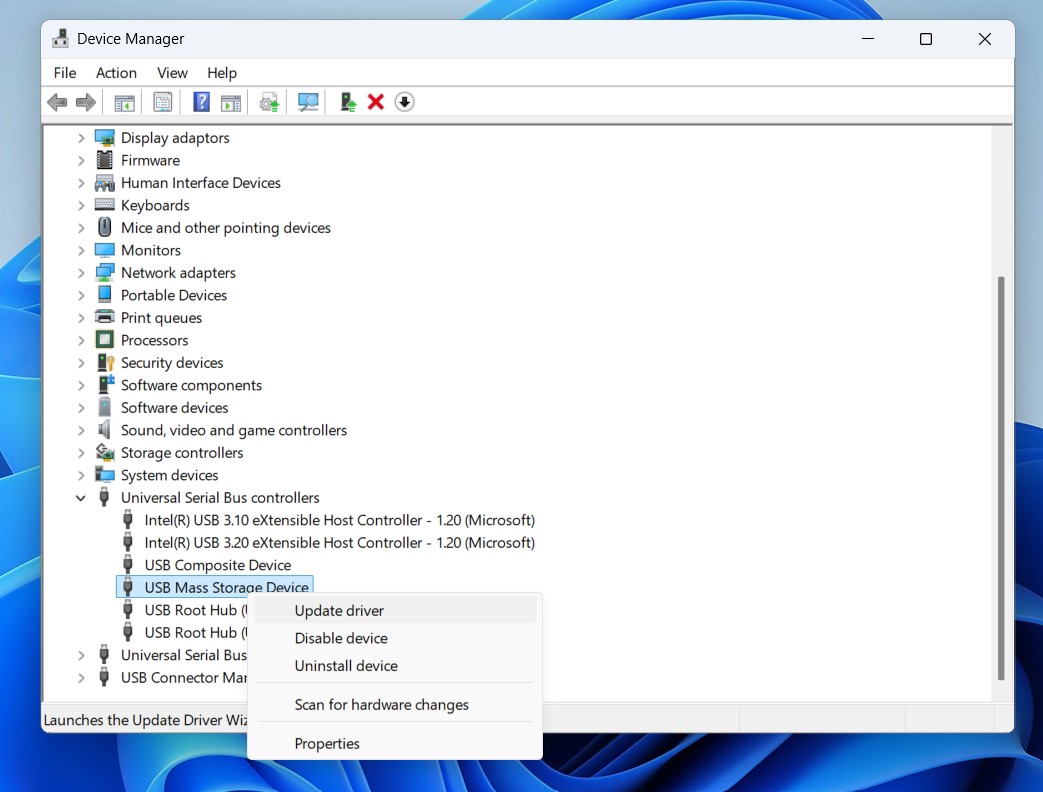1043x792 pixels.
Task: Click the computer with green arrow toolbar icon
Action: [347, 102]
